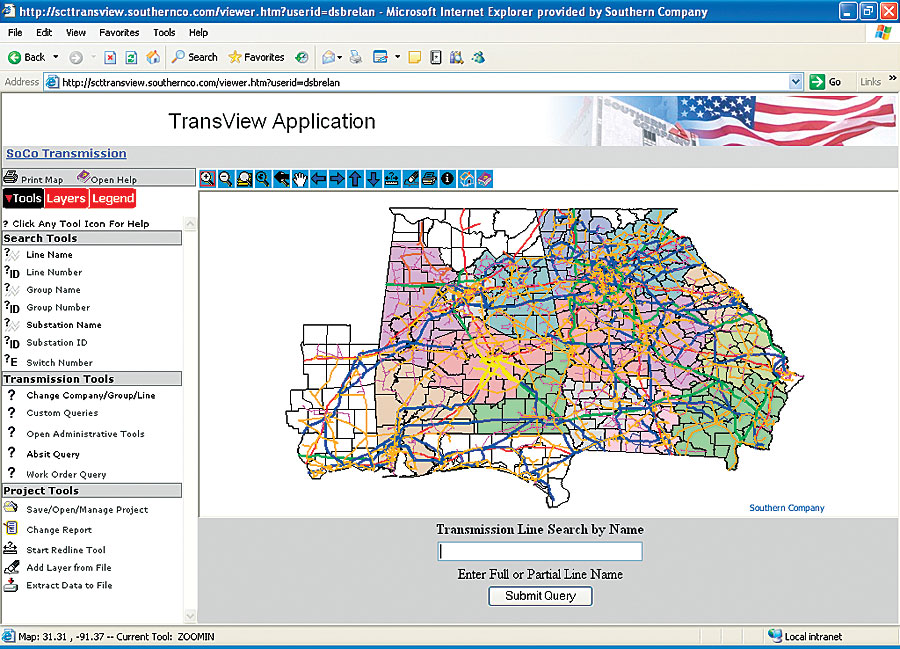Click the transmission line name input field

coord(540,551)
